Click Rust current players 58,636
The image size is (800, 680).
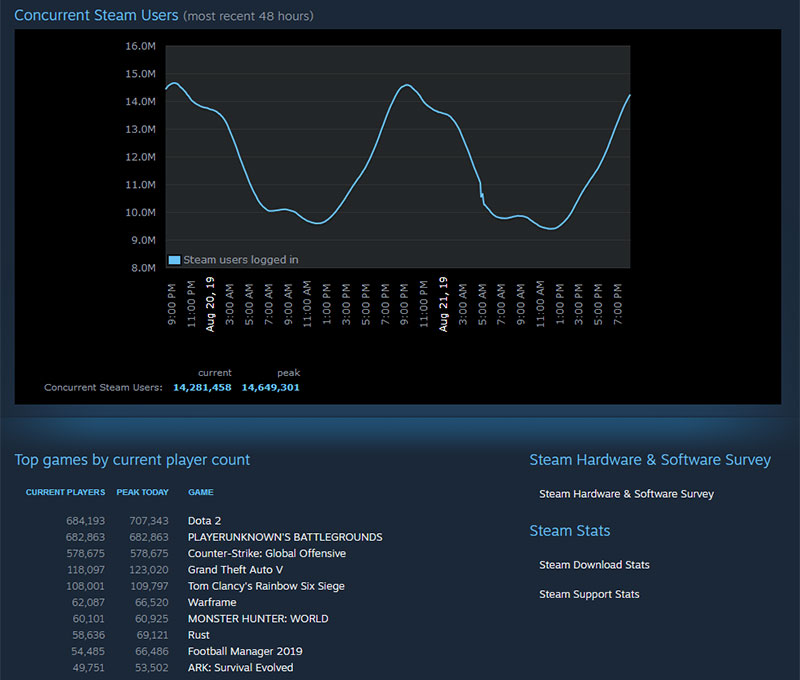[x=88, y=635]
